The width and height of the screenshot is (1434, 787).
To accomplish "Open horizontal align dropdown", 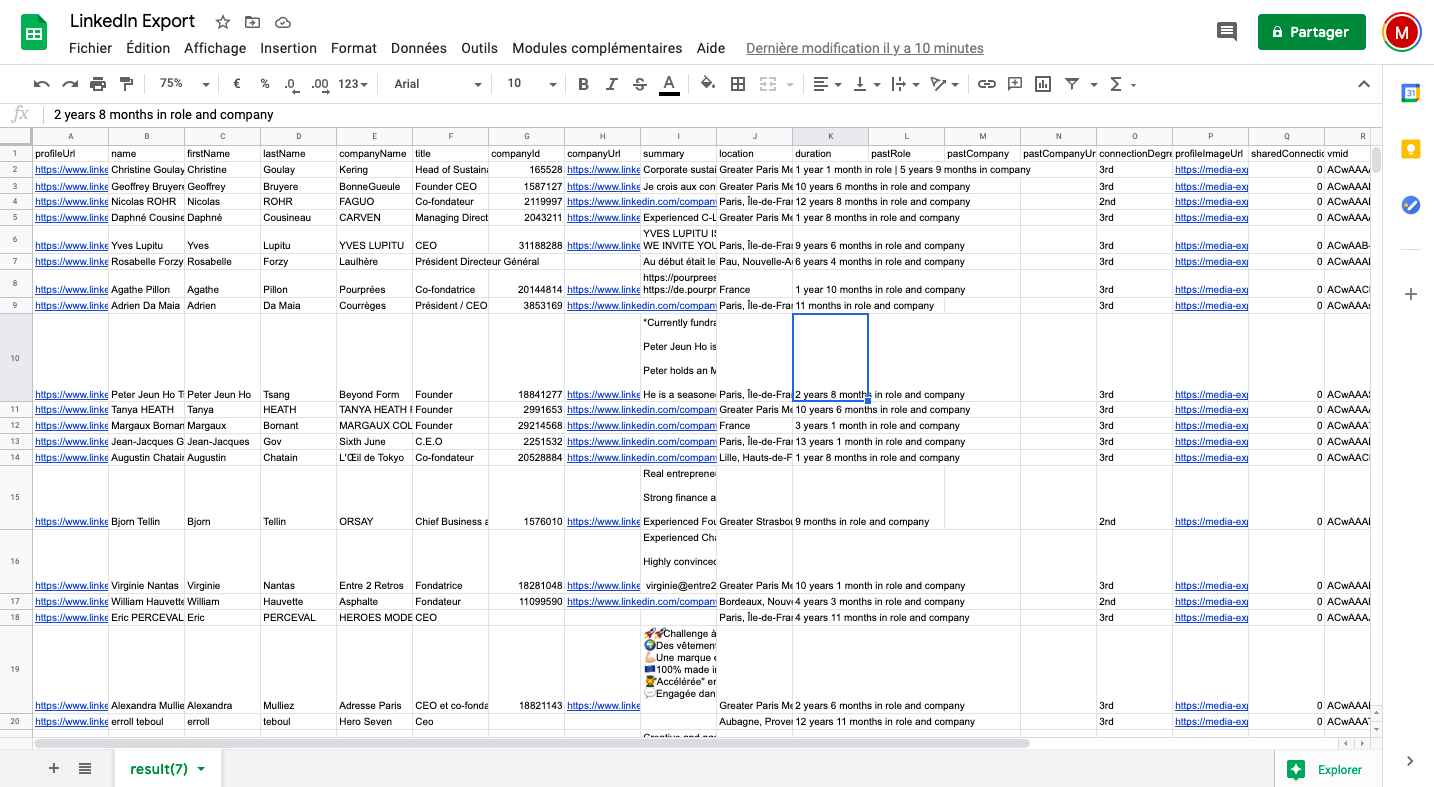I will click(825, 84).
